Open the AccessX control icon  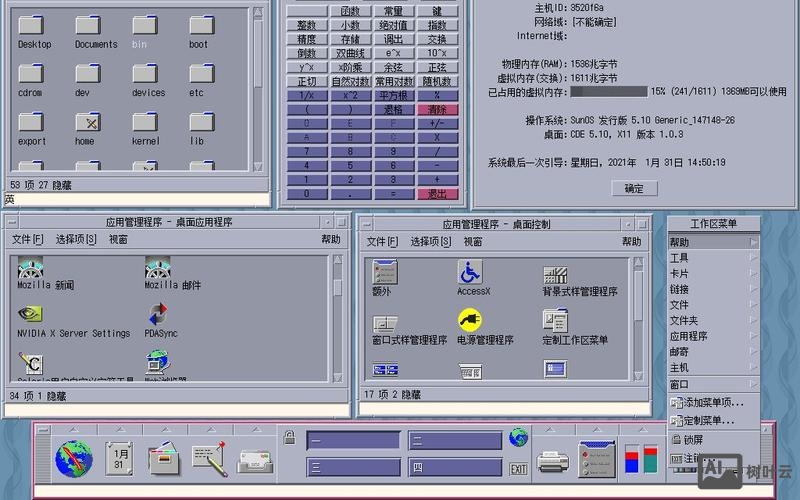coord(470,271)
